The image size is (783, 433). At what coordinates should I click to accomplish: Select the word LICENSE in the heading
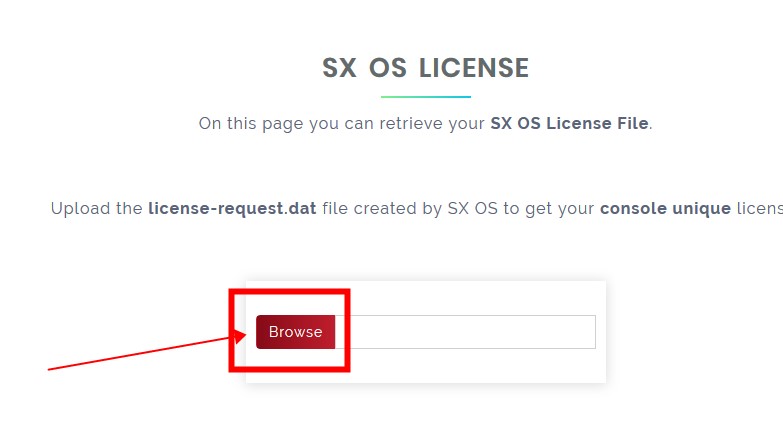tap(473, 68)
